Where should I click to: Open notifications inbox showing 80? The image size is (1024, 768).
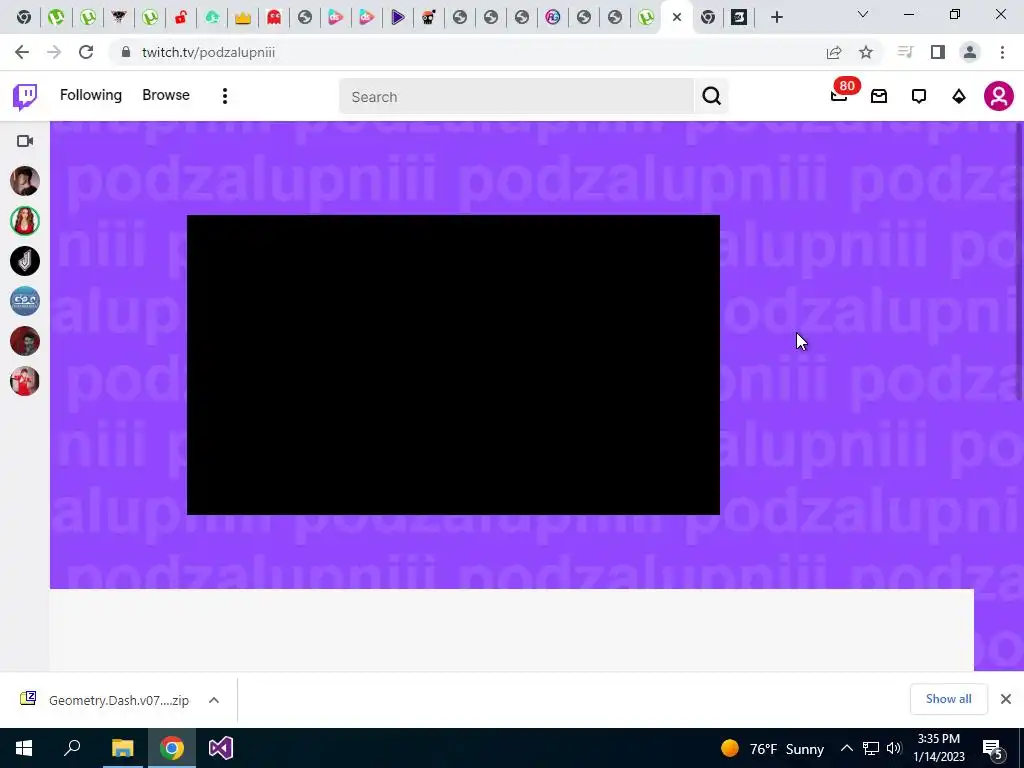(x=840, y=95)
